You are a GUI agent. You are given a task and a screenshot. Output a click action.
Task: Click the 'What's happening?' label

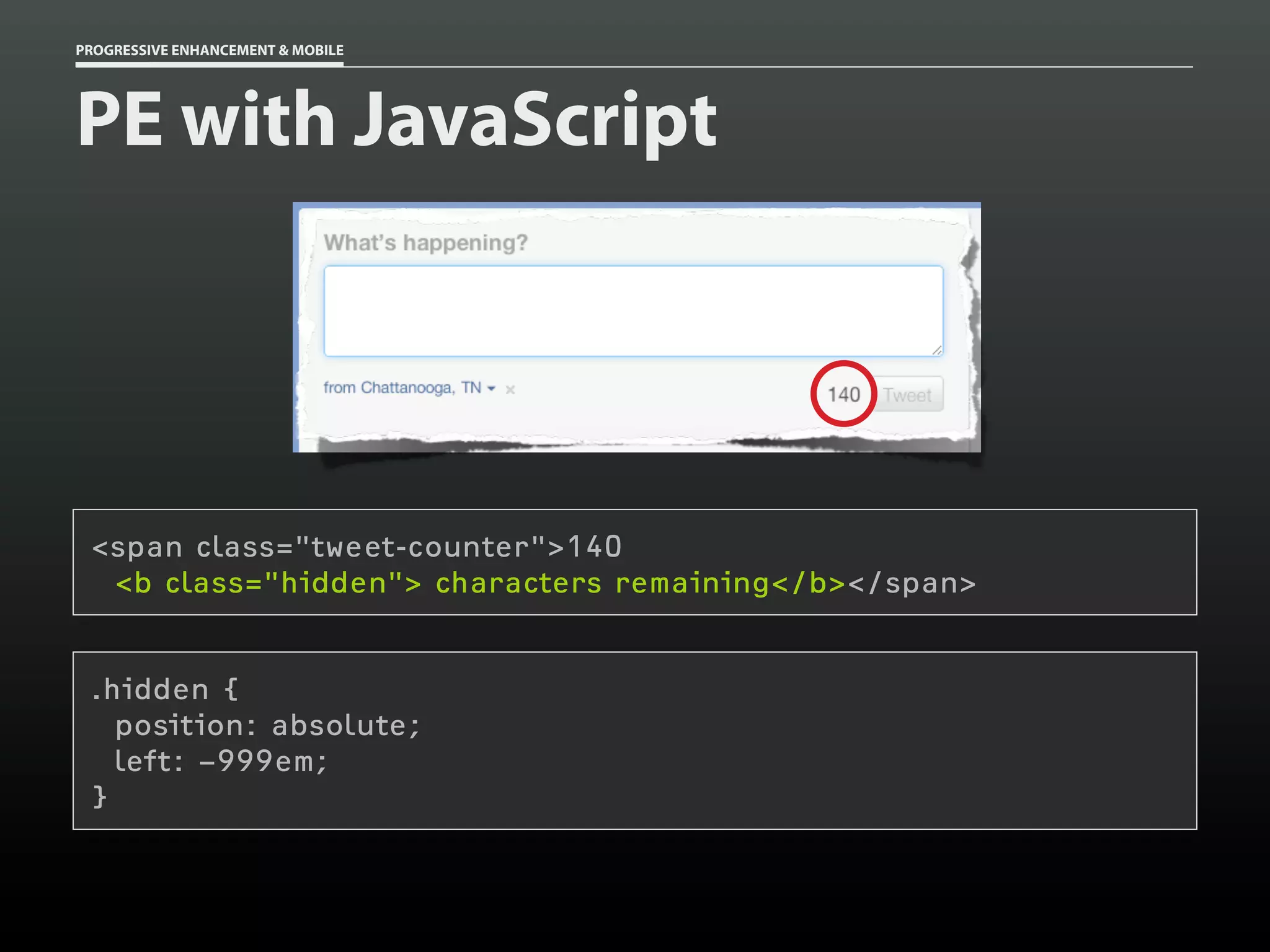pos(425,242)
